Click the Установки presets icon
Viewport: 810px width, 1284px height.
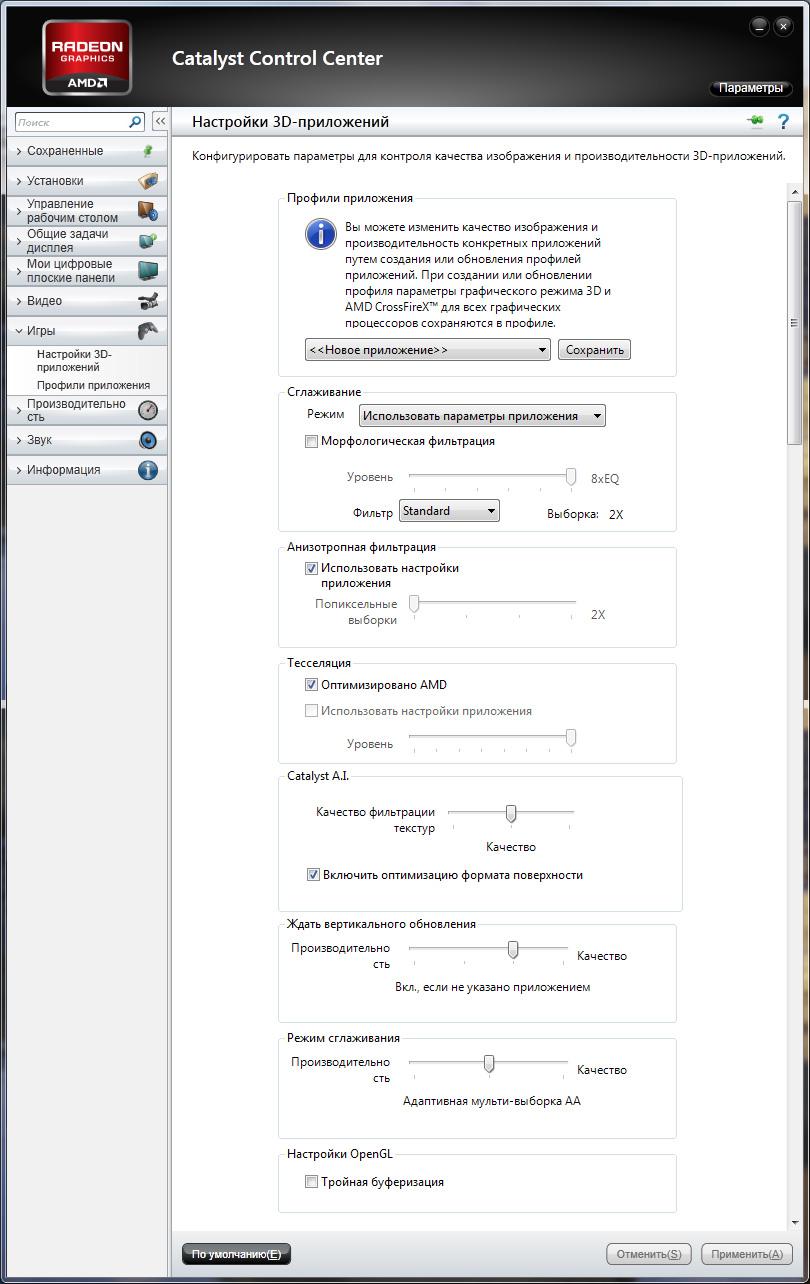click(x=148, y=181)
